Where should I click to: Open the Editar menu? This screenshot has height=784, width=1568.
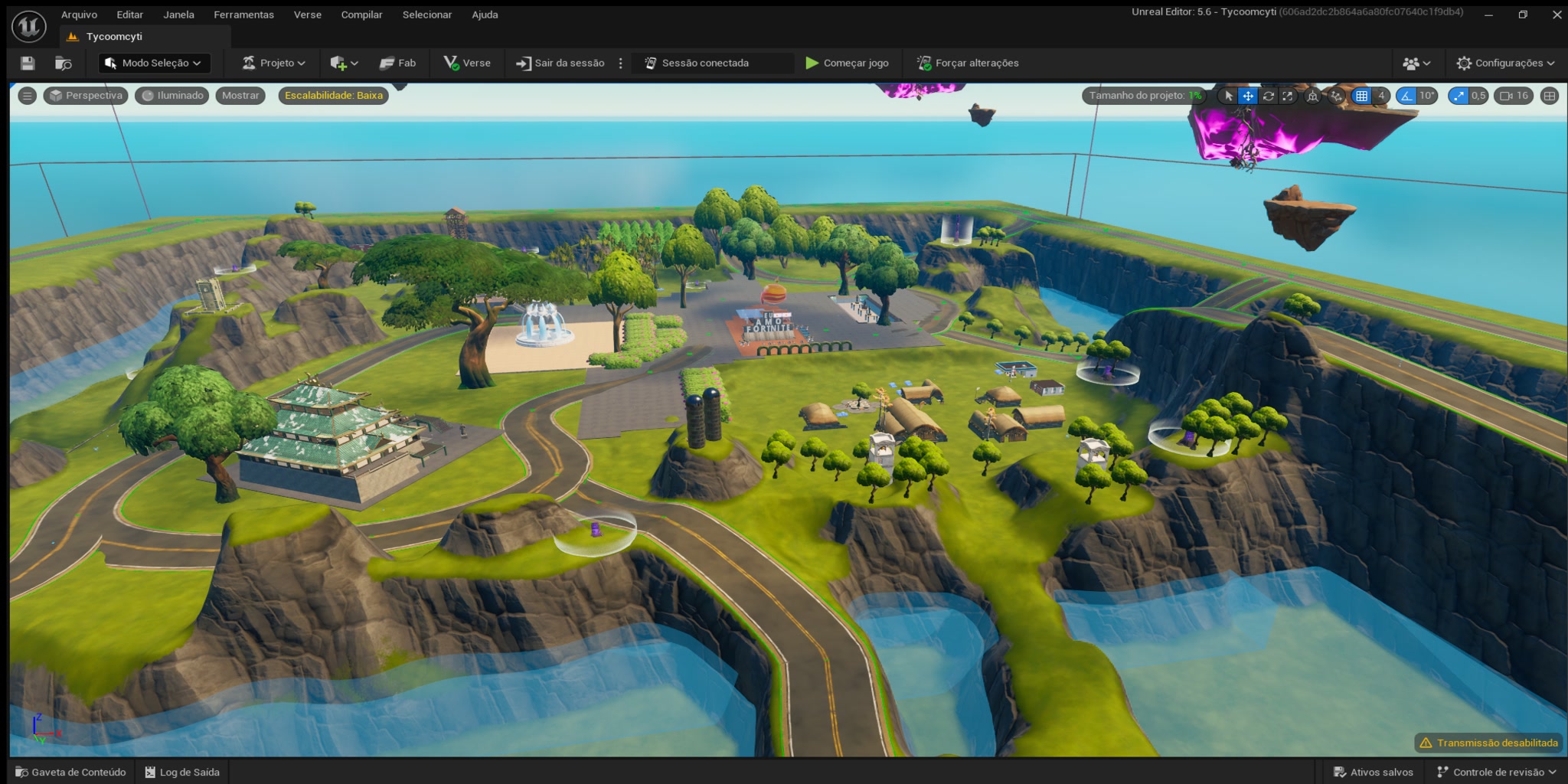point(129,15)
